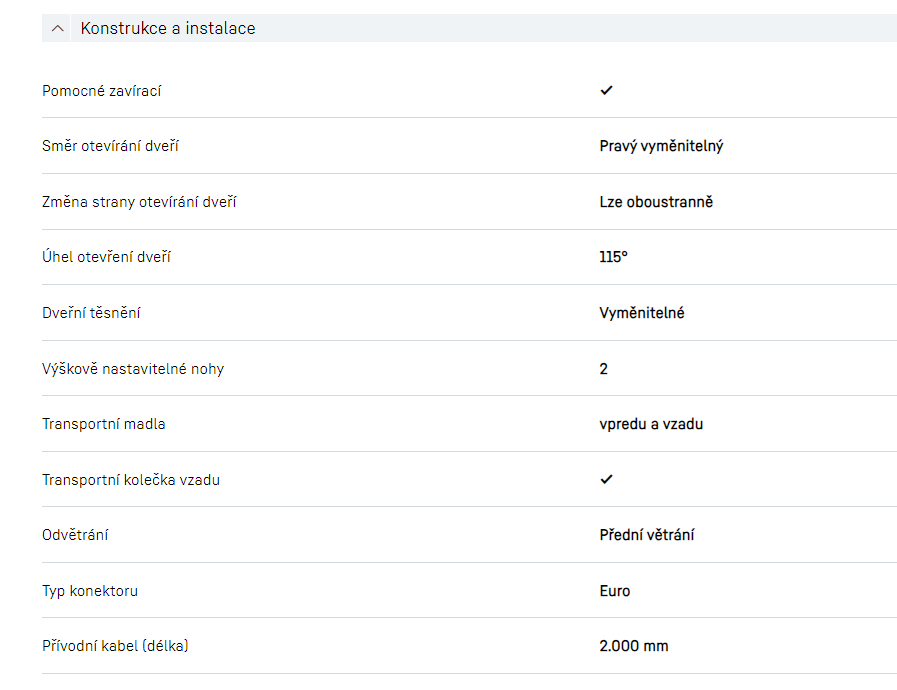Viewport: 897px width, 690px height.
Task: Click the Transportní madla label
Action: (x=104, y=424)
